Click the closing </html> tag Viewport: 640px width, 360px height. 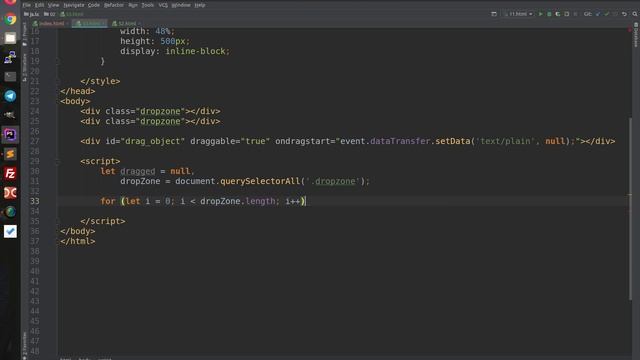click(78, 241)
